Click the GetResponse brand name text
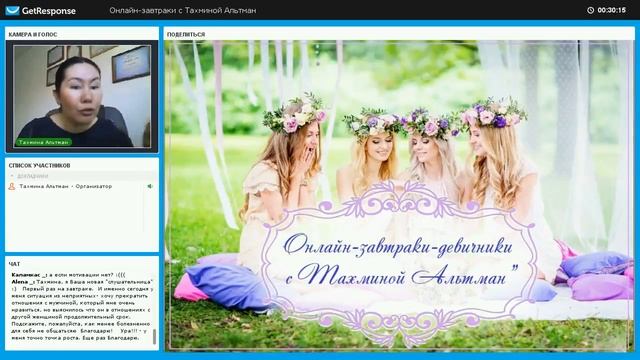 pos(49,11)
